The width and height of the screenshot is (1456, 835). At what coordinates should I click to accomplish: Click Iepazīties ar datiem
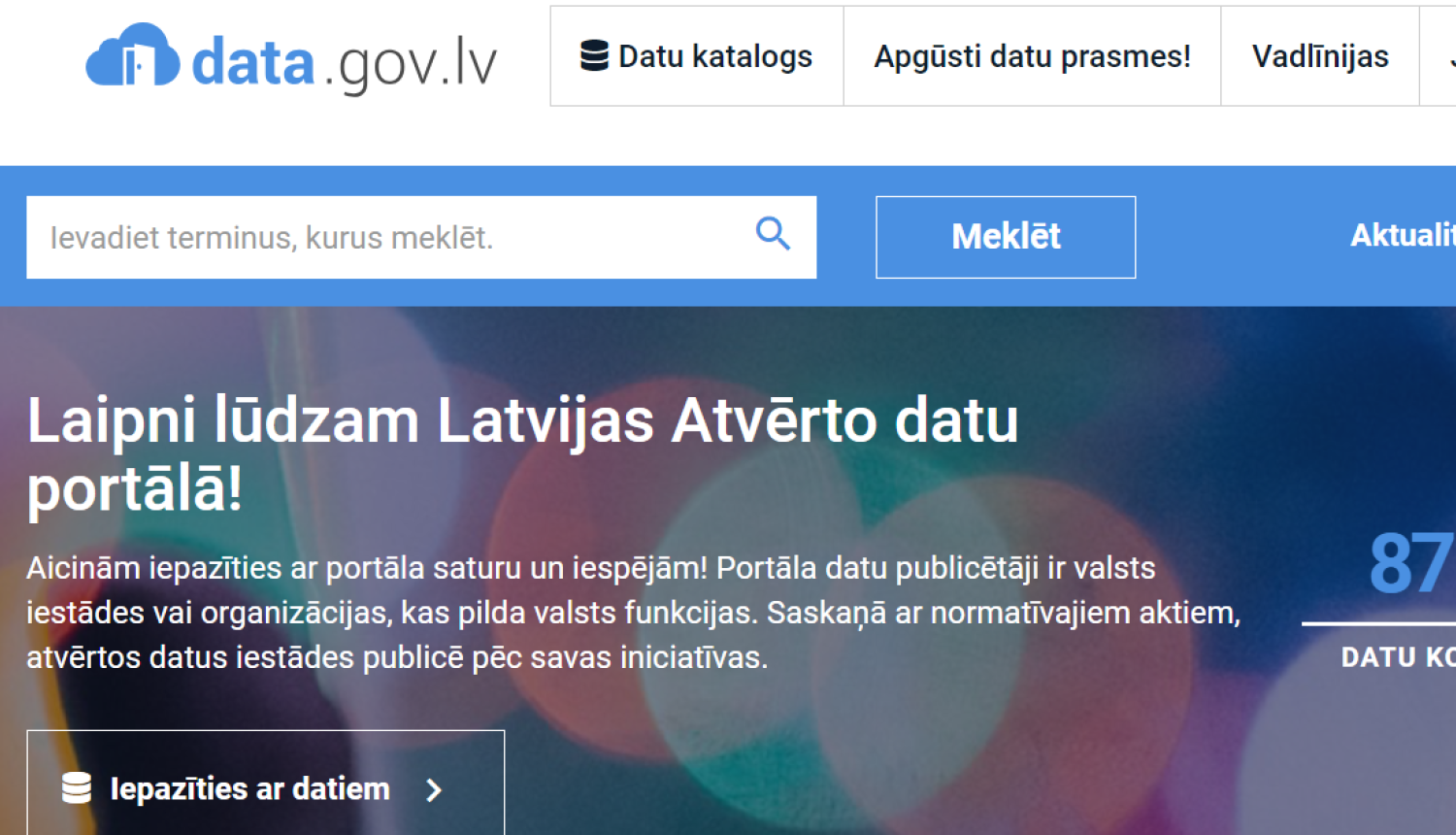250,788
